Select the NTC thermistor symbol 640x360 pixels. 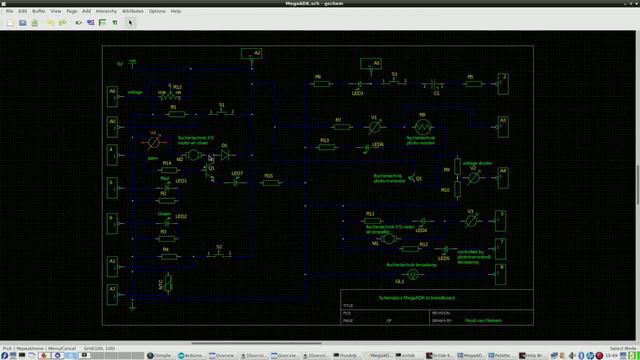168,283
